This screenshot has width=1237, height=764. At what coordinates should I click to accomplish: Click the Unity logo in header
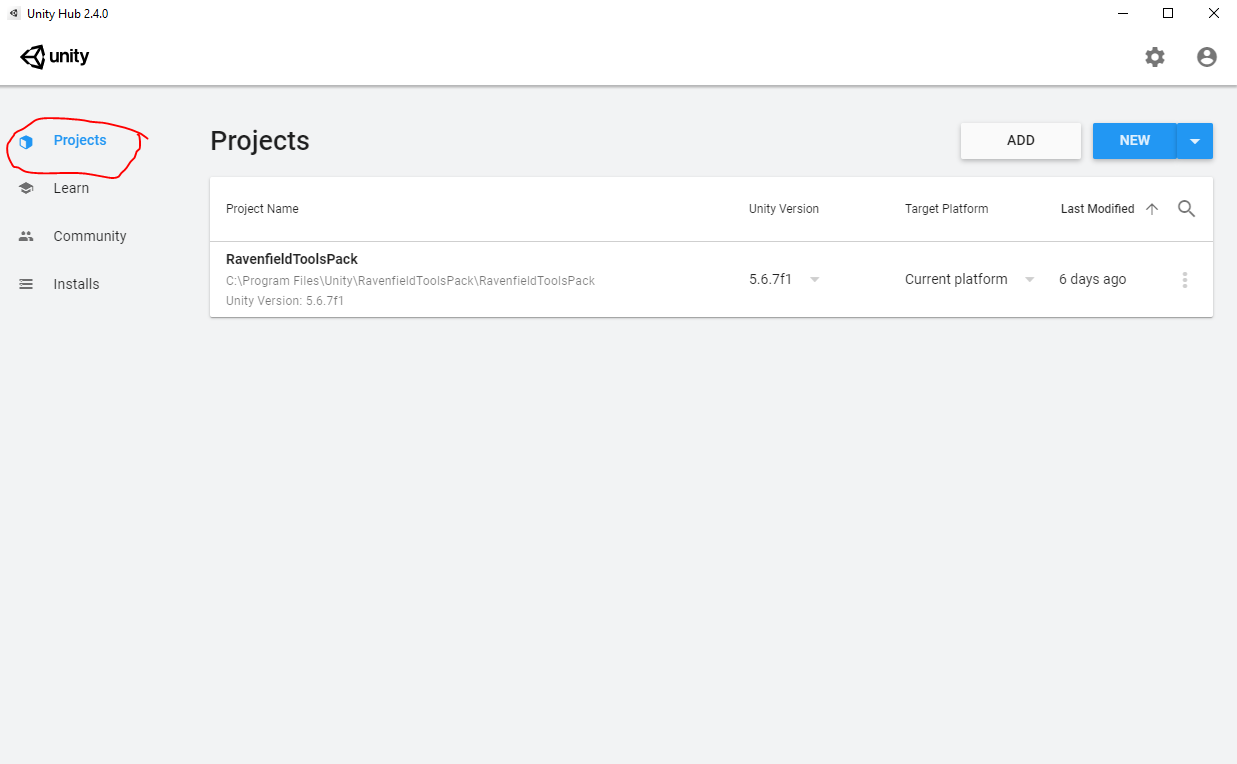tap(55, 57)
